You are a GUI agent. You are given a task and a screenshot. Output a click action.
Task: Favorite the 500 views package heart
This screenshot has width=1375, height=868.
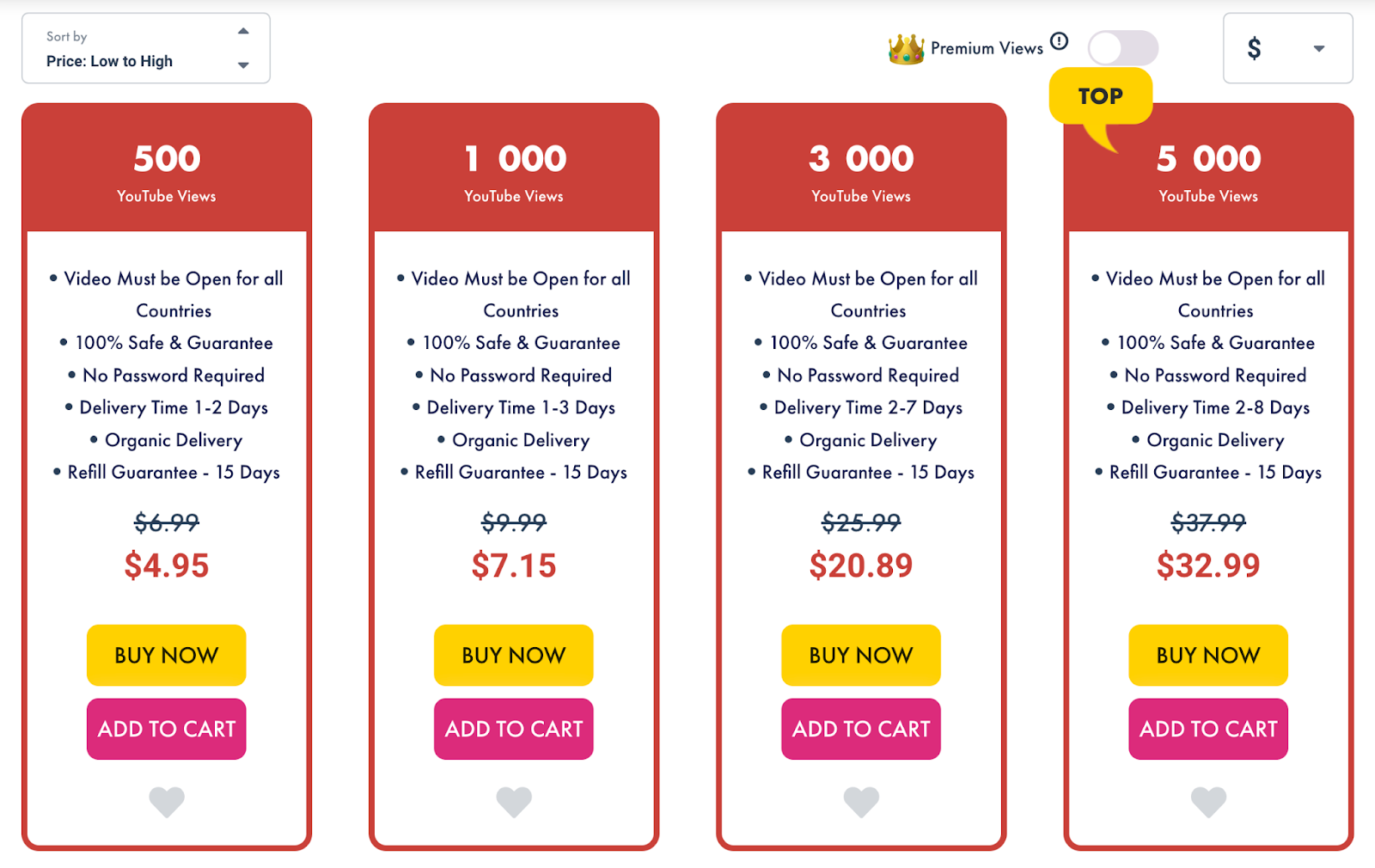167,802
